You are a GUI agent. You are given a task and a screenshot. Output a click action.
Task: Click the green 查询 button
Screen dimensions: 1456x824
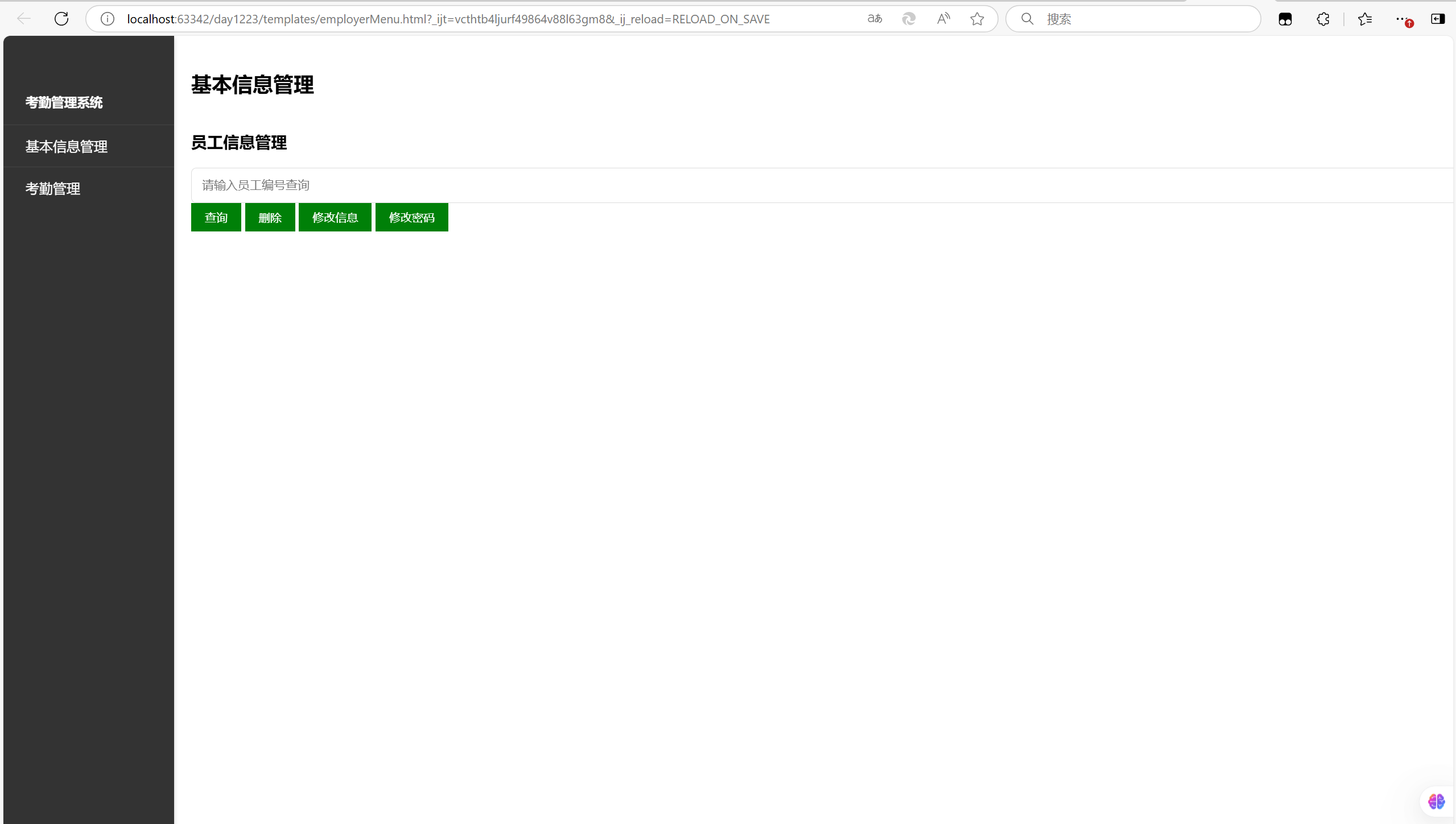[216, 217]
